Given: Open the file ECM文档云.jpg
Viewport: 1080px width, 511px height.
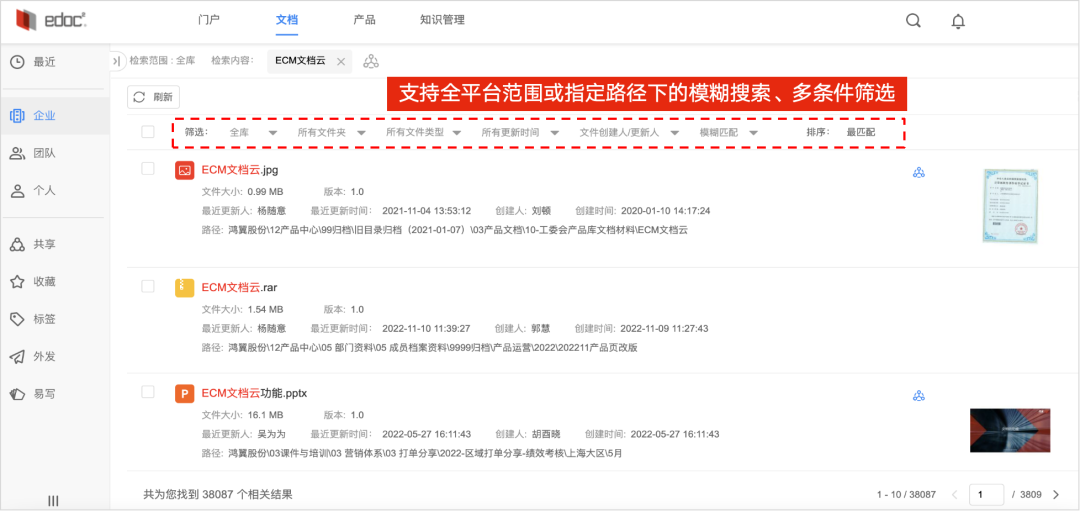Looking at the screenshot, I should (240, 169).
